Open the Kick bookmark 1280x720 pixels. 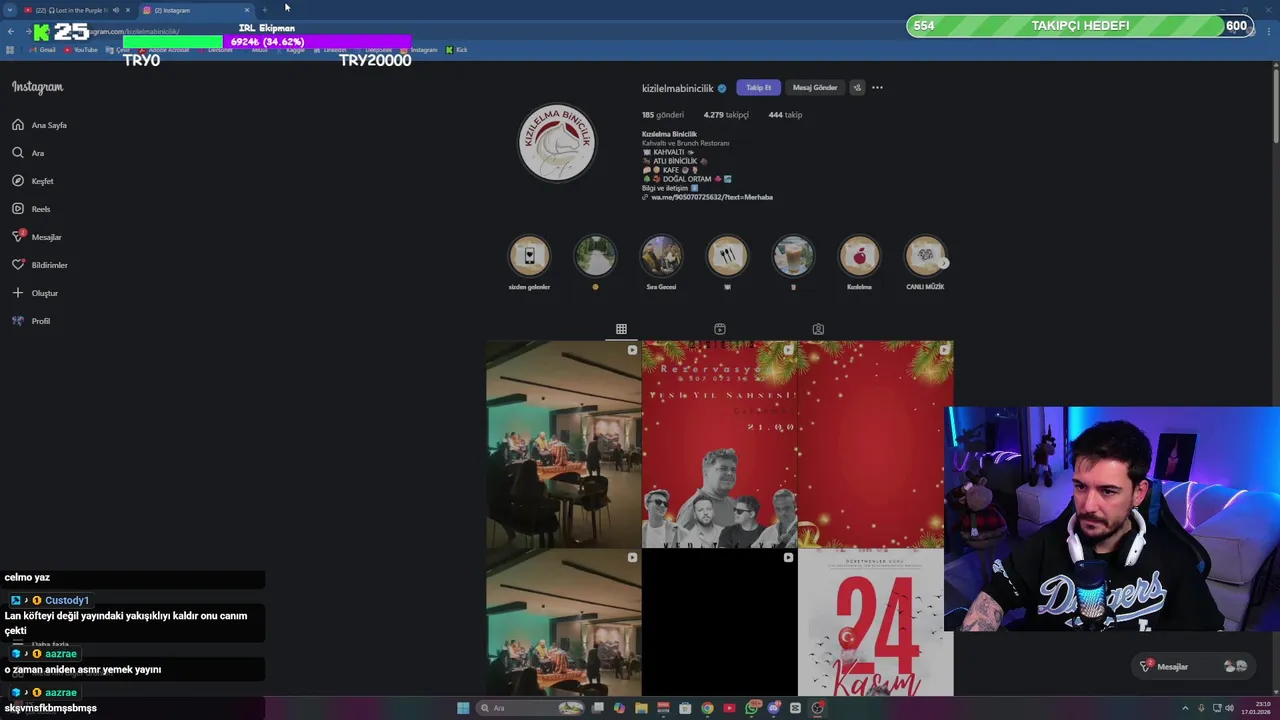(x=457, y=50)
